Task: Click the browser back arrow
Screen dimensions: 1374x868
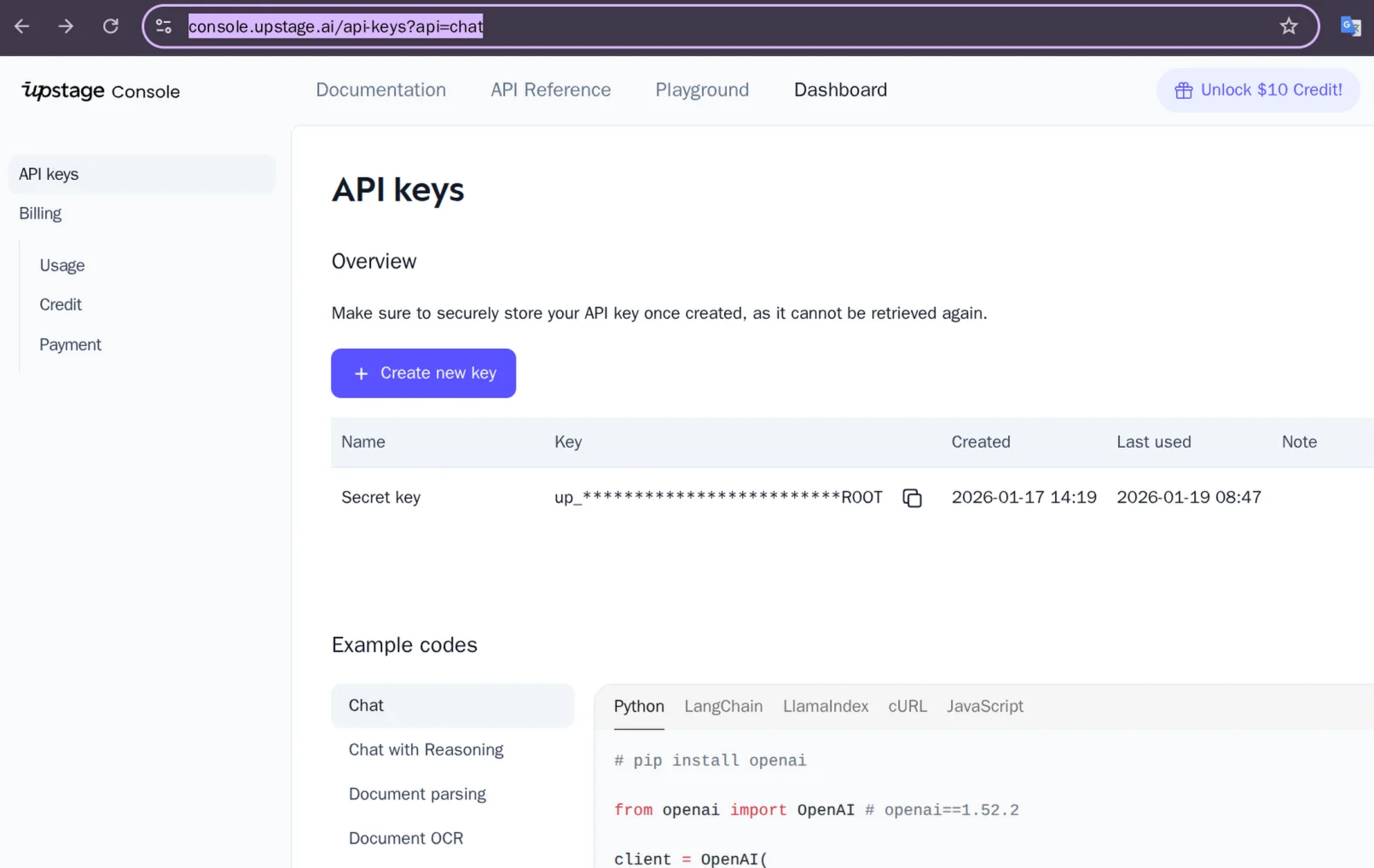Action: 22,26
